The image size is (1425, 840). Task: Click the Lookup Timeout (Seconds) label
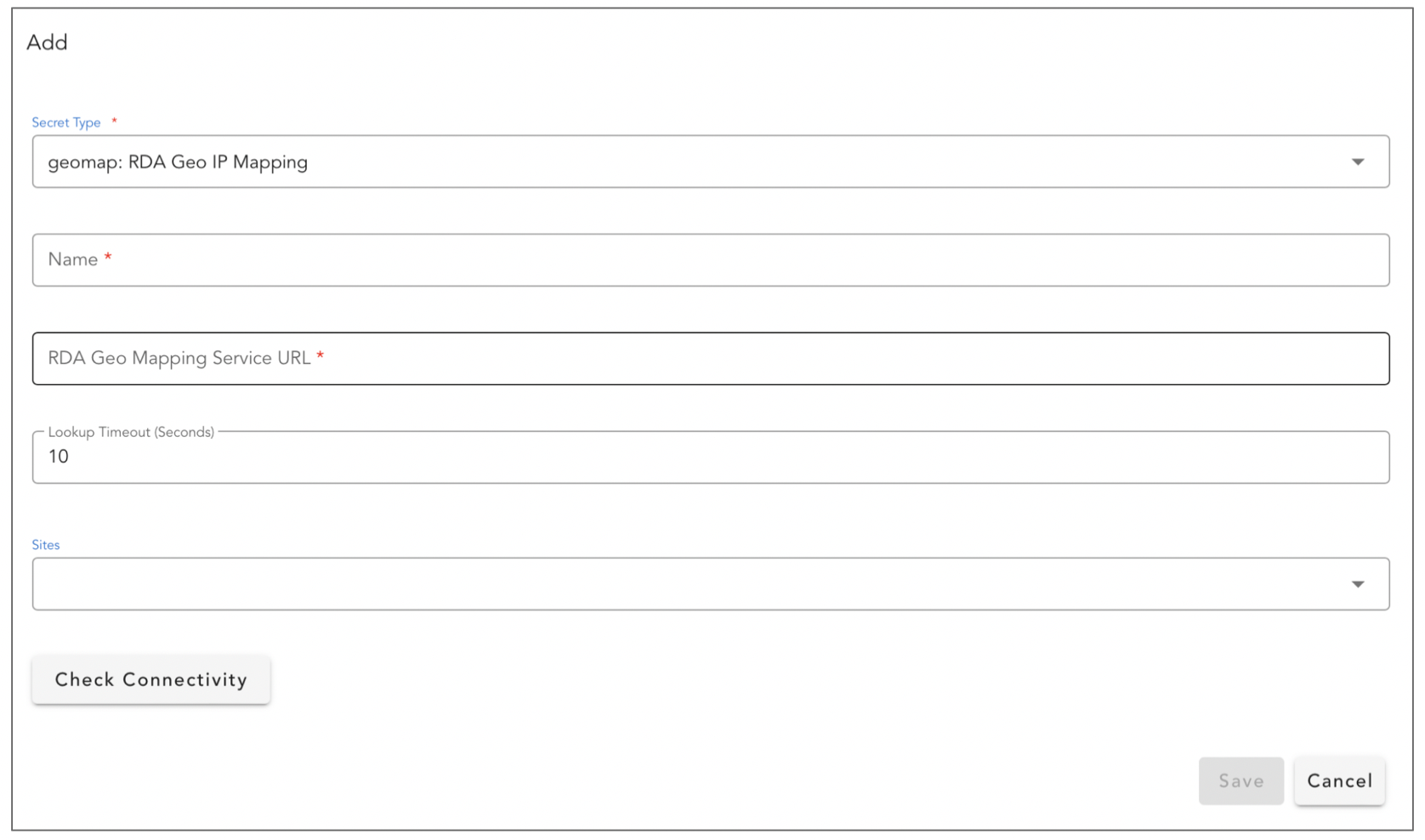coord(130,432)
